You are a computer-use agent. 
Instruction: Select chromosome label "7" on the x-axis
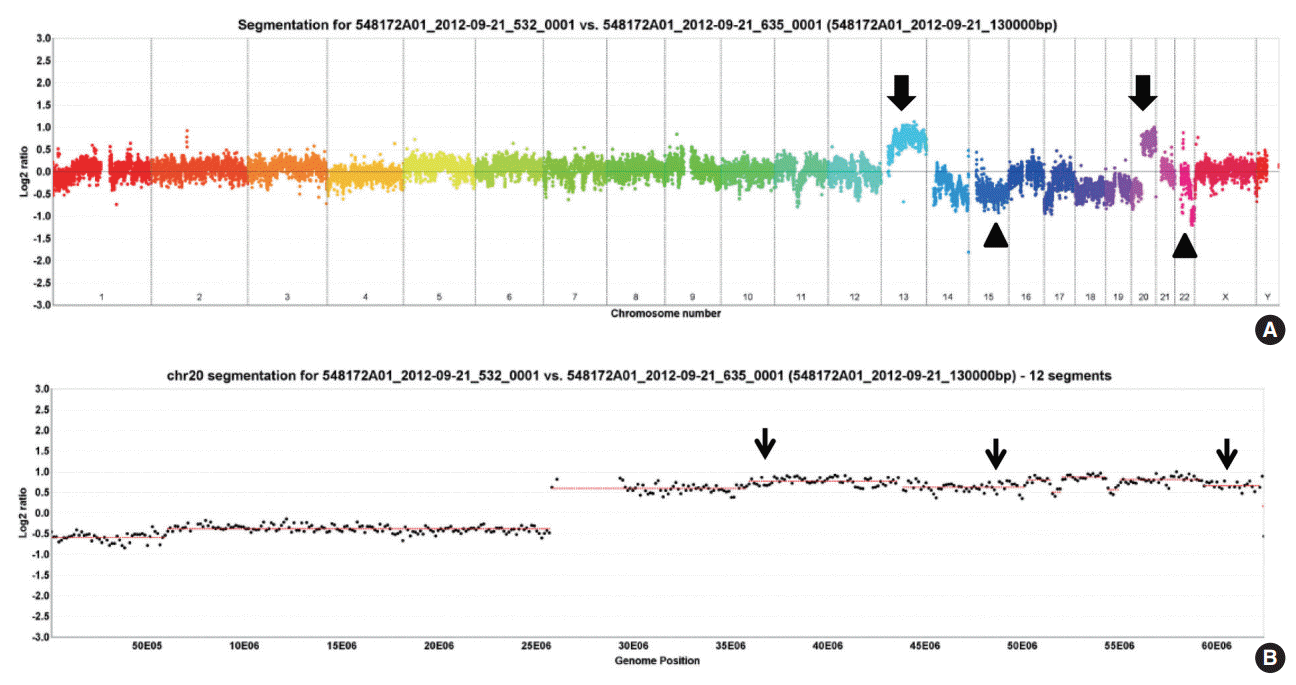[574, 298]
